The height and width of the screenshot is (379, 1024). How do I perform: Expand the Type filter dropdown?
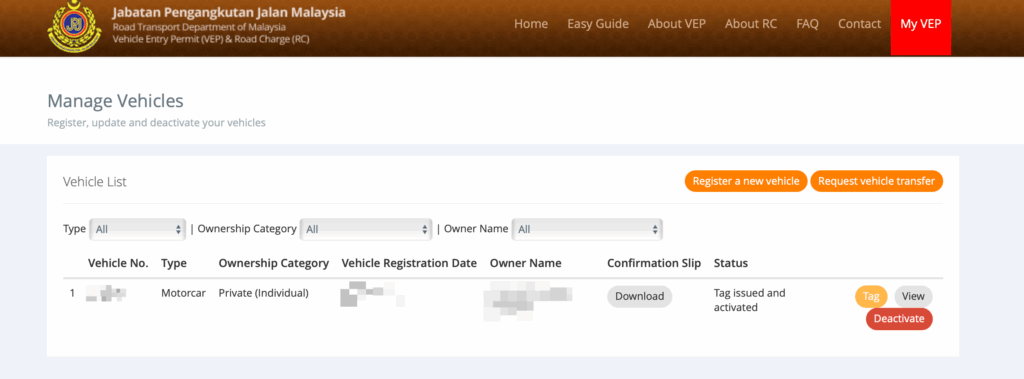click(x=138, y=229)
